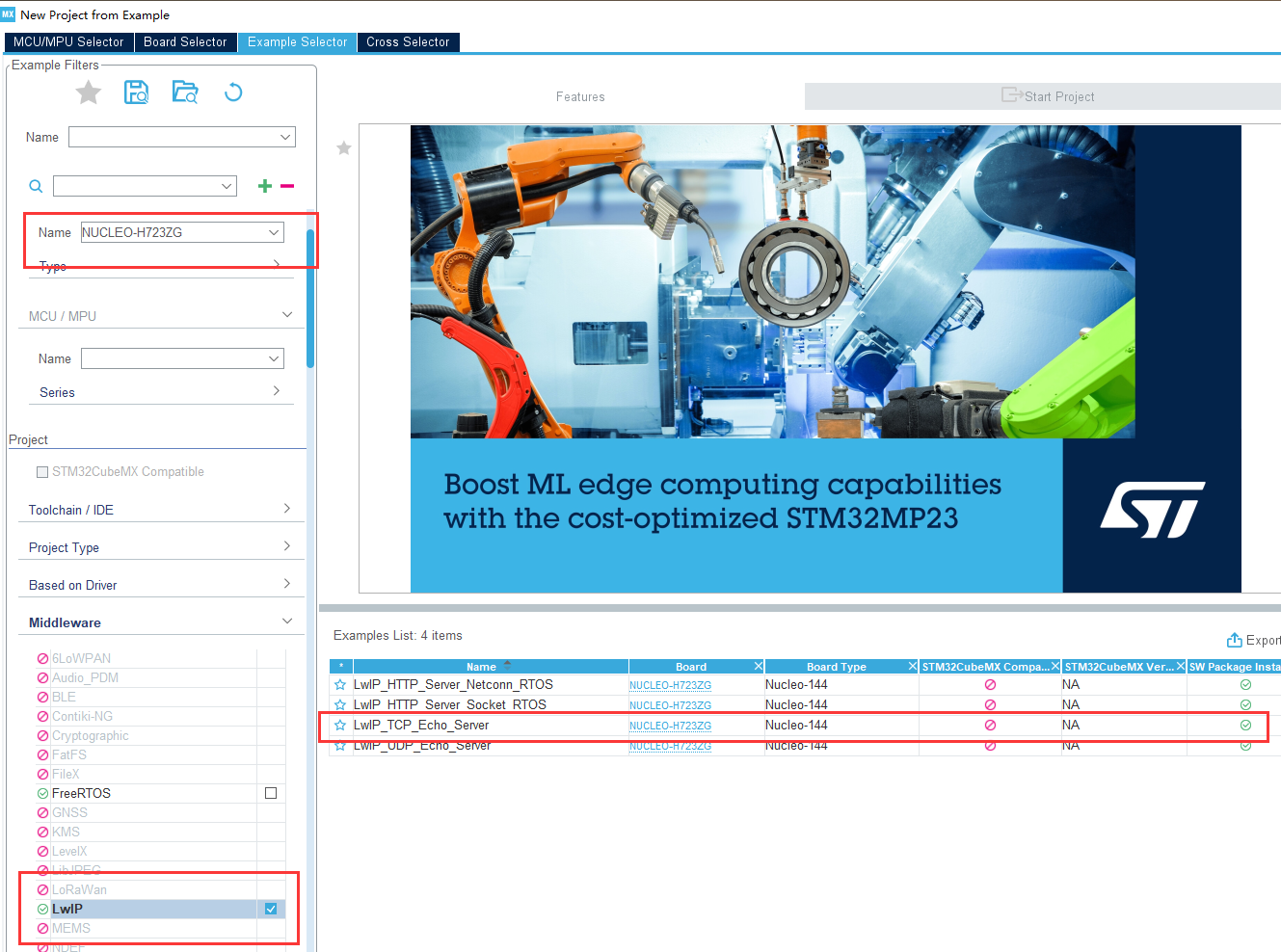Click the save search filter icon
Image resolution: width=1281 pixels, height=952 pixels.
pos(136,93)
